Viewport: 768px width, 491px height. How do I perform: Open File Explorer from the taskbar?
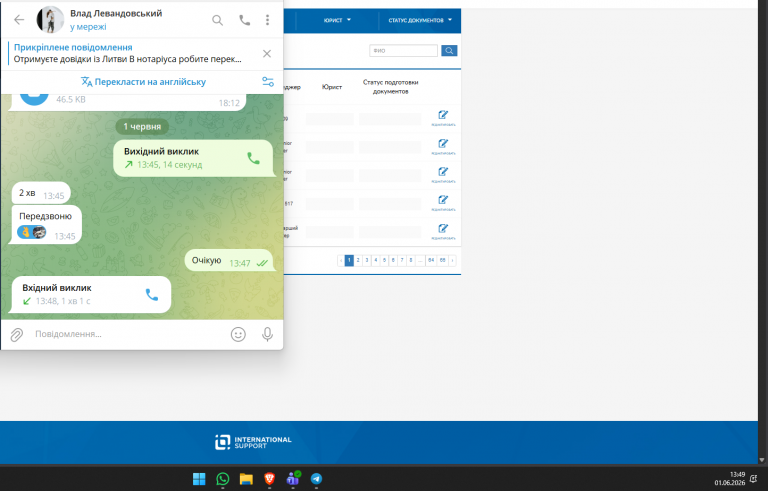point(246,479)
